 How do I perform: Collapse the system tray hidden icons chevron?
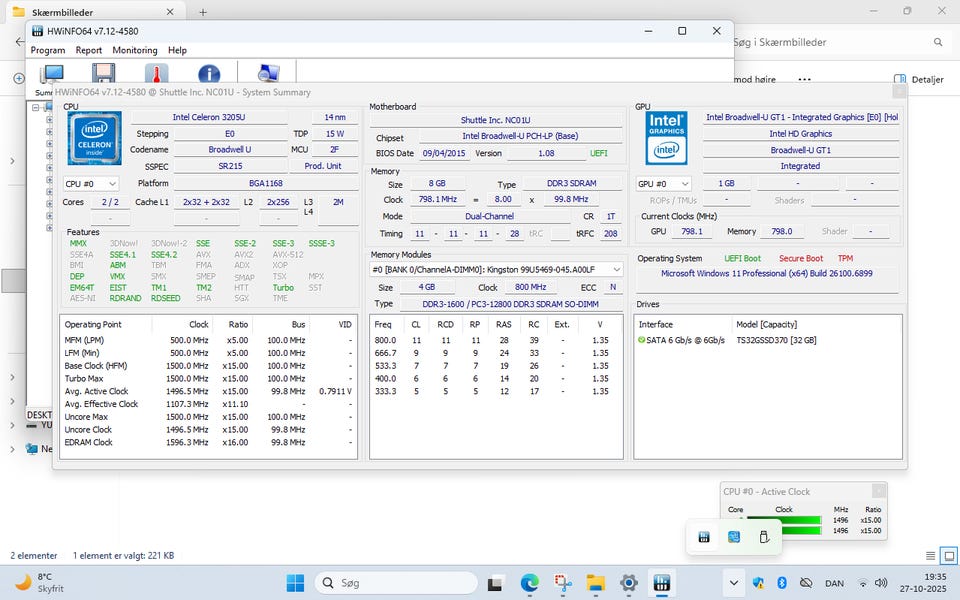pyautogui.click(x=733, y=583)
